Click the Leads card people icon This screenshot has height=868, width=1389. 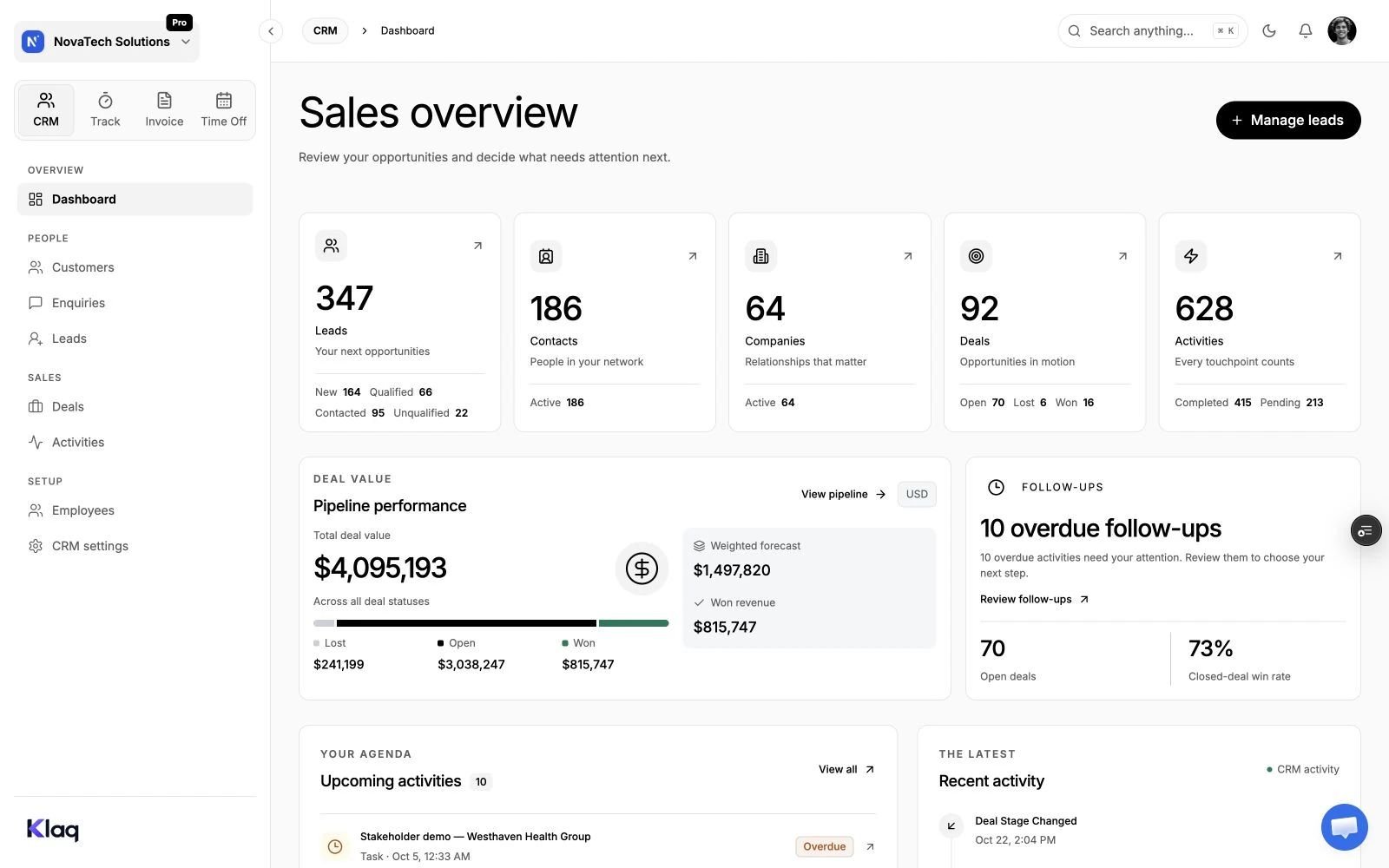click(x=331, y=246)
